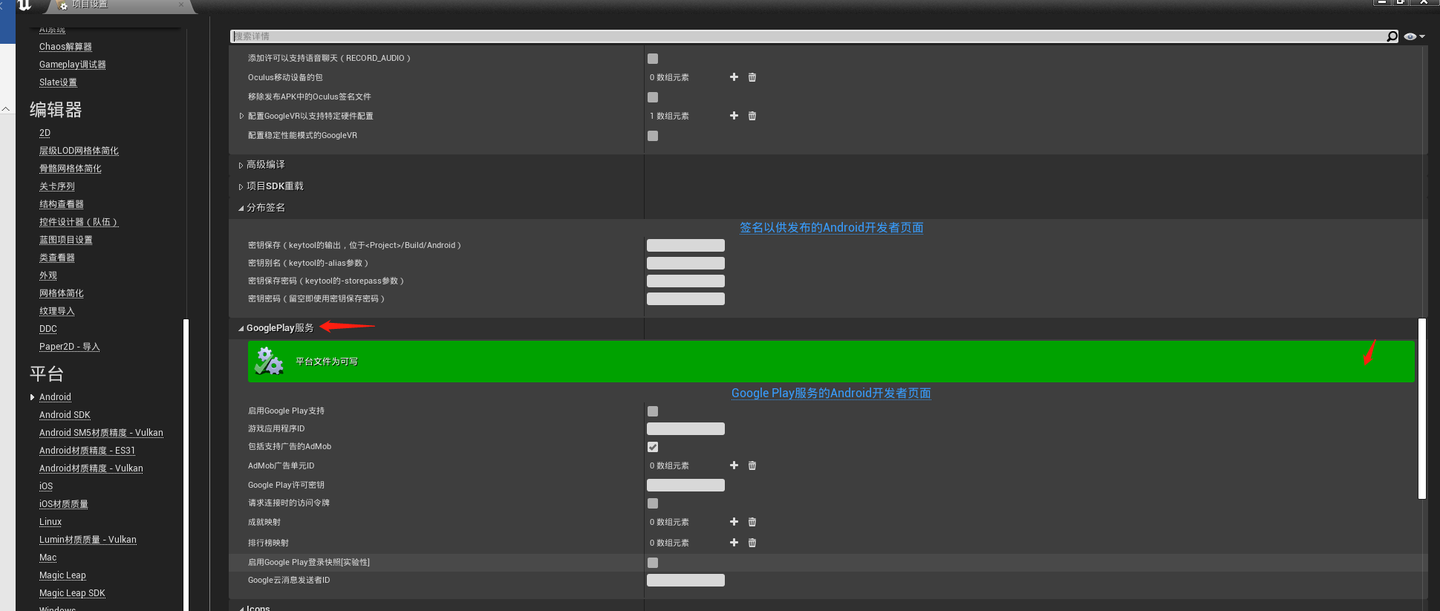
Task: Open 签名以供发布的Android开发者页面 link
Action: click(x=831, y=228)
